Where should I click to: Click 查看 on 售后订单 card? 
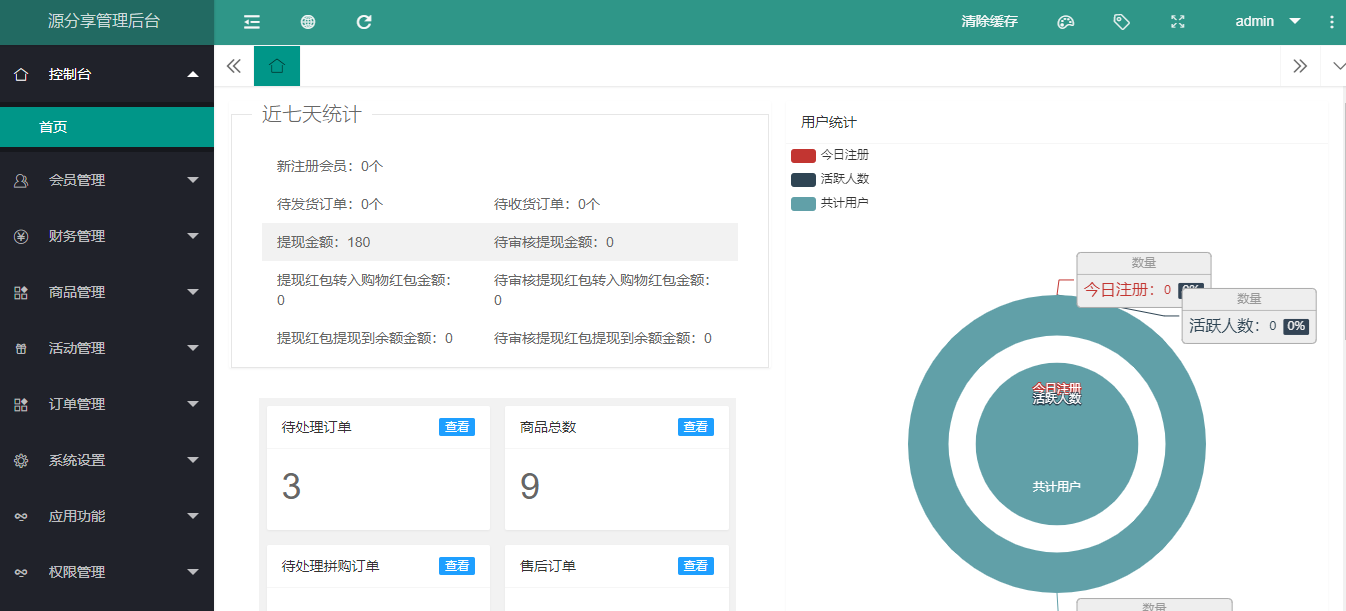coord(696,566)
